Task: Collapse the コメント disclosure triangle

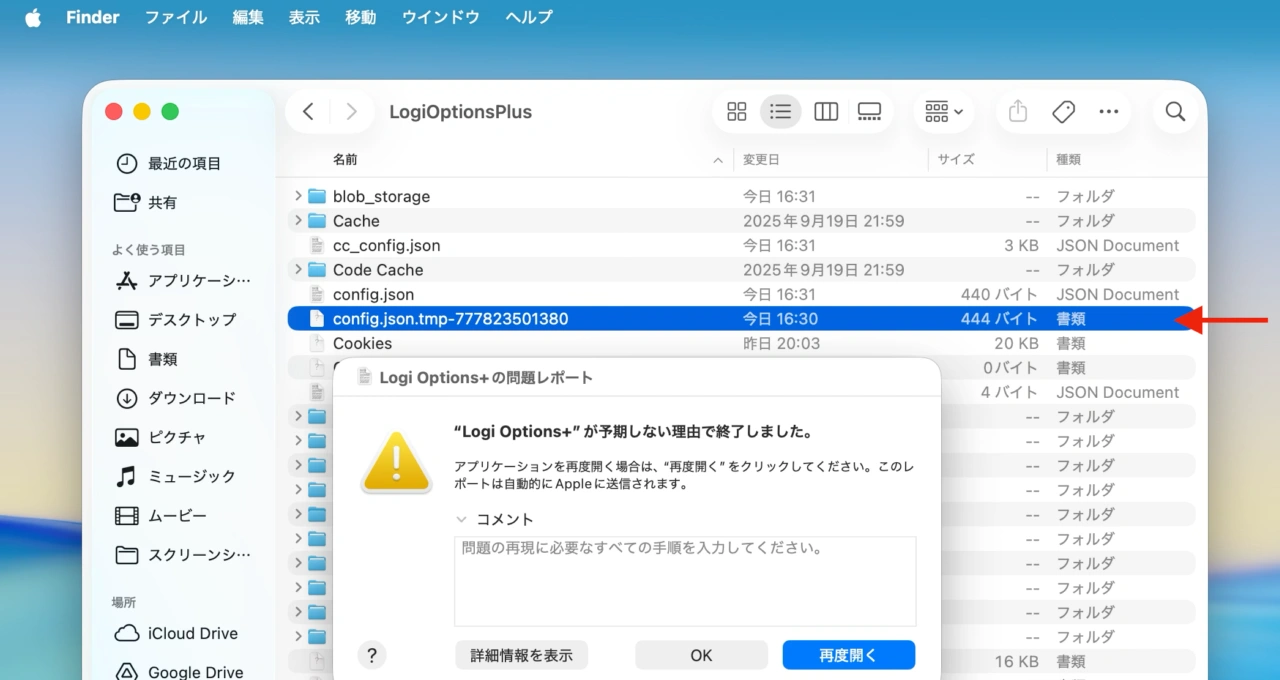Action: click(460, 519)
